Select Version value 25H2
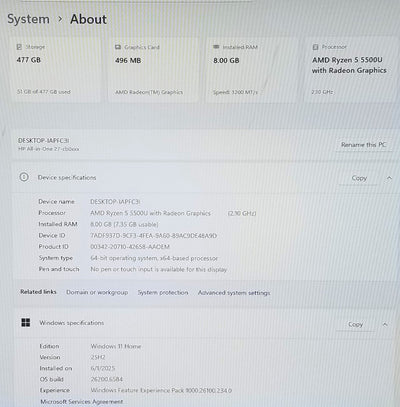The width and height of the screenshot is (400, 407). pos(98,357)
